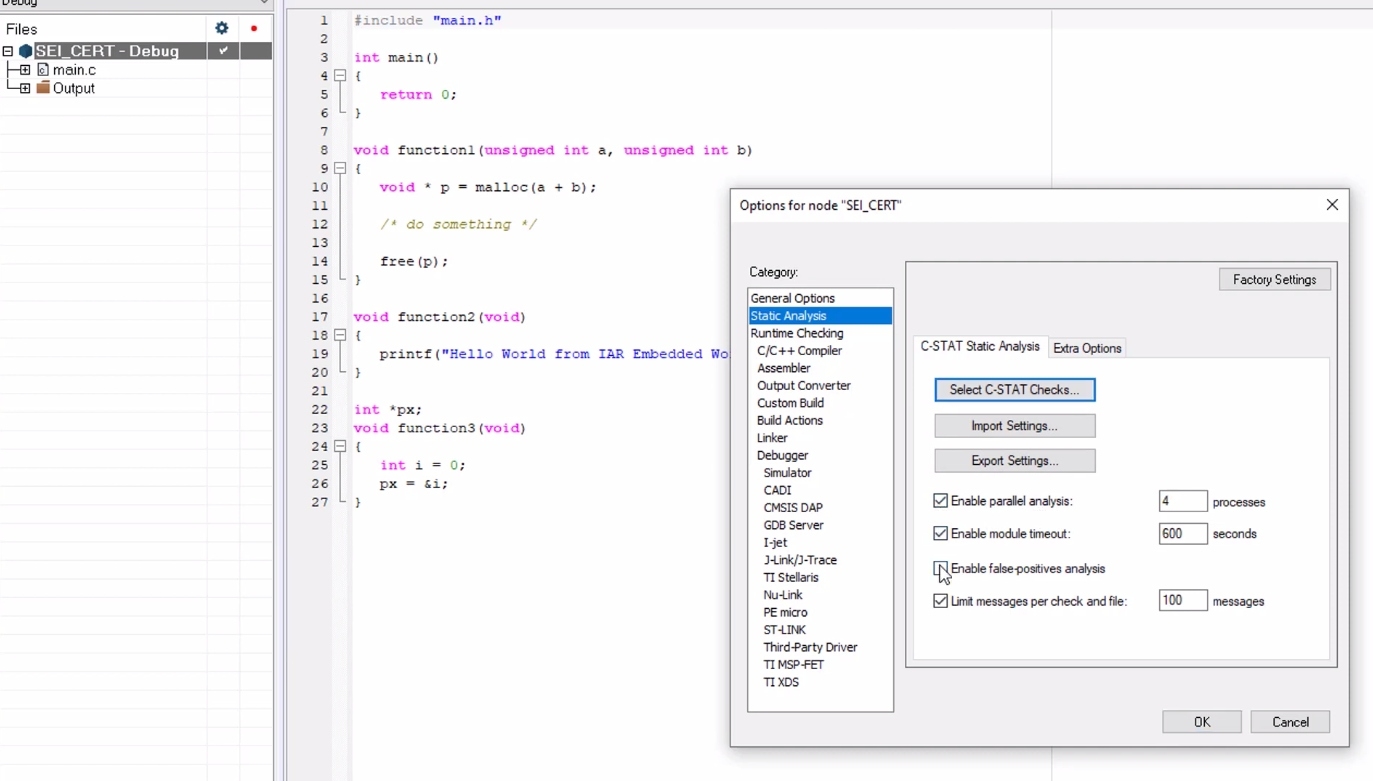1373x781 pixels.
Task: Click the Output folder icon
Action: [x=43, y=88]
